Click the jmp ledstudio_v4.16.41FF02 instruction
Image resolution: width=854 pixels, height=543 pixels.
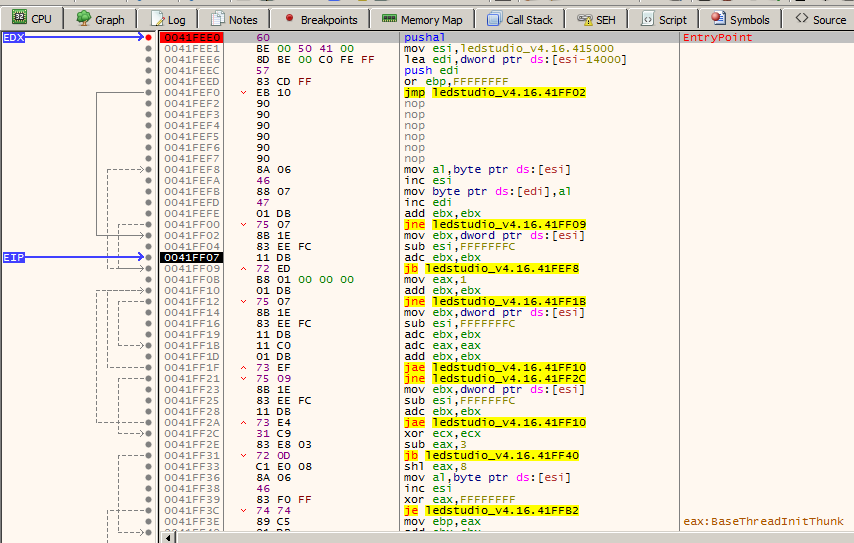pos(494,93)
